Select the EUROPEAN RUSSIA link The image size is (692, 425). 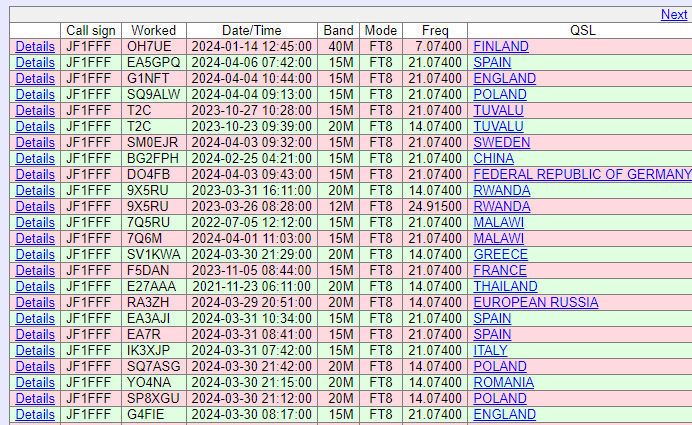click(536, 303)
